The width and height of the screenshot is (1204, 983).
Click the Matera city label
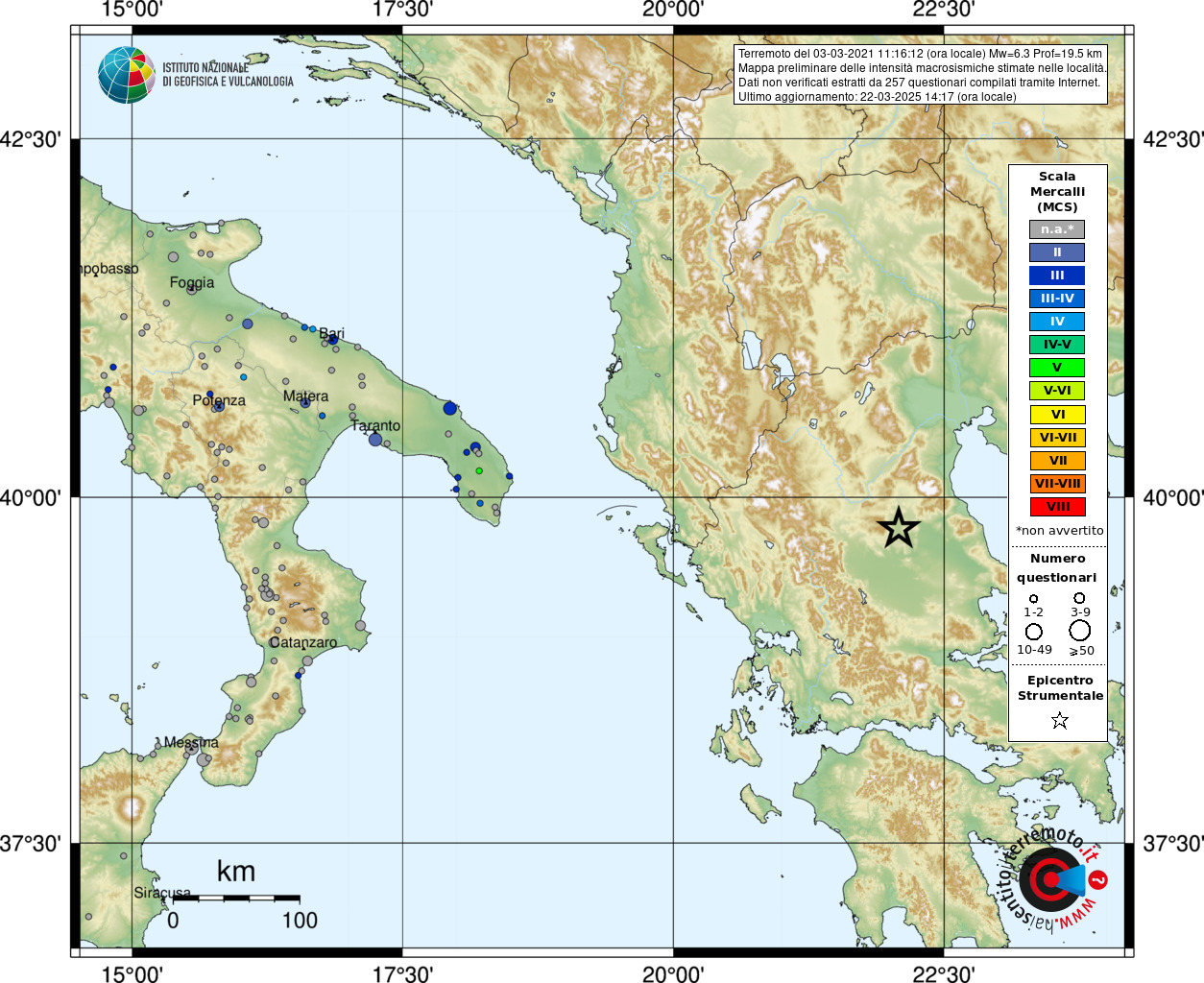pyautogui.click(x=305, y=396)
